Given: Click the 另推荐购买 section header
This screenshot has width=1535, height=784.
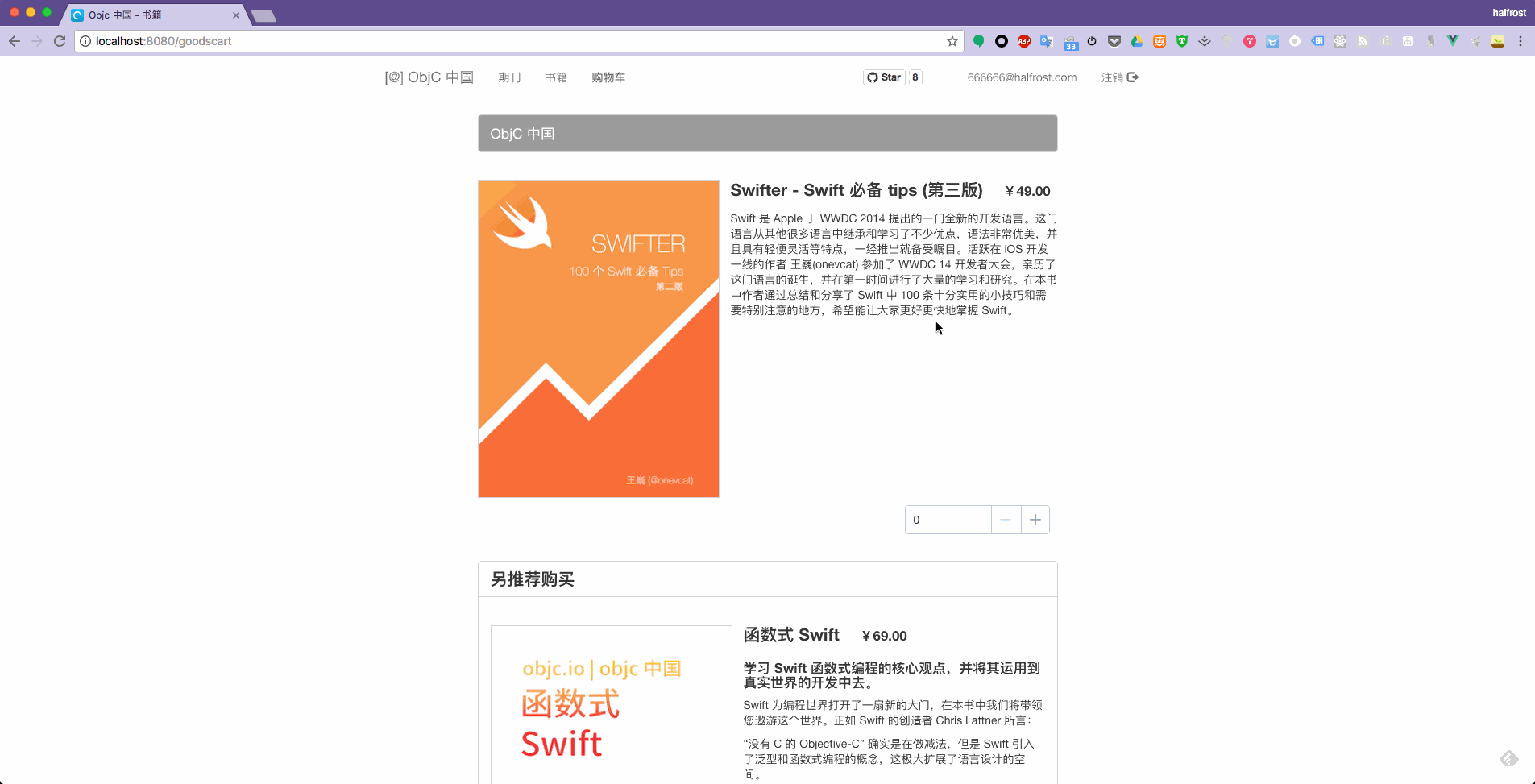Looking at the screenshot, I should [768, 579].
